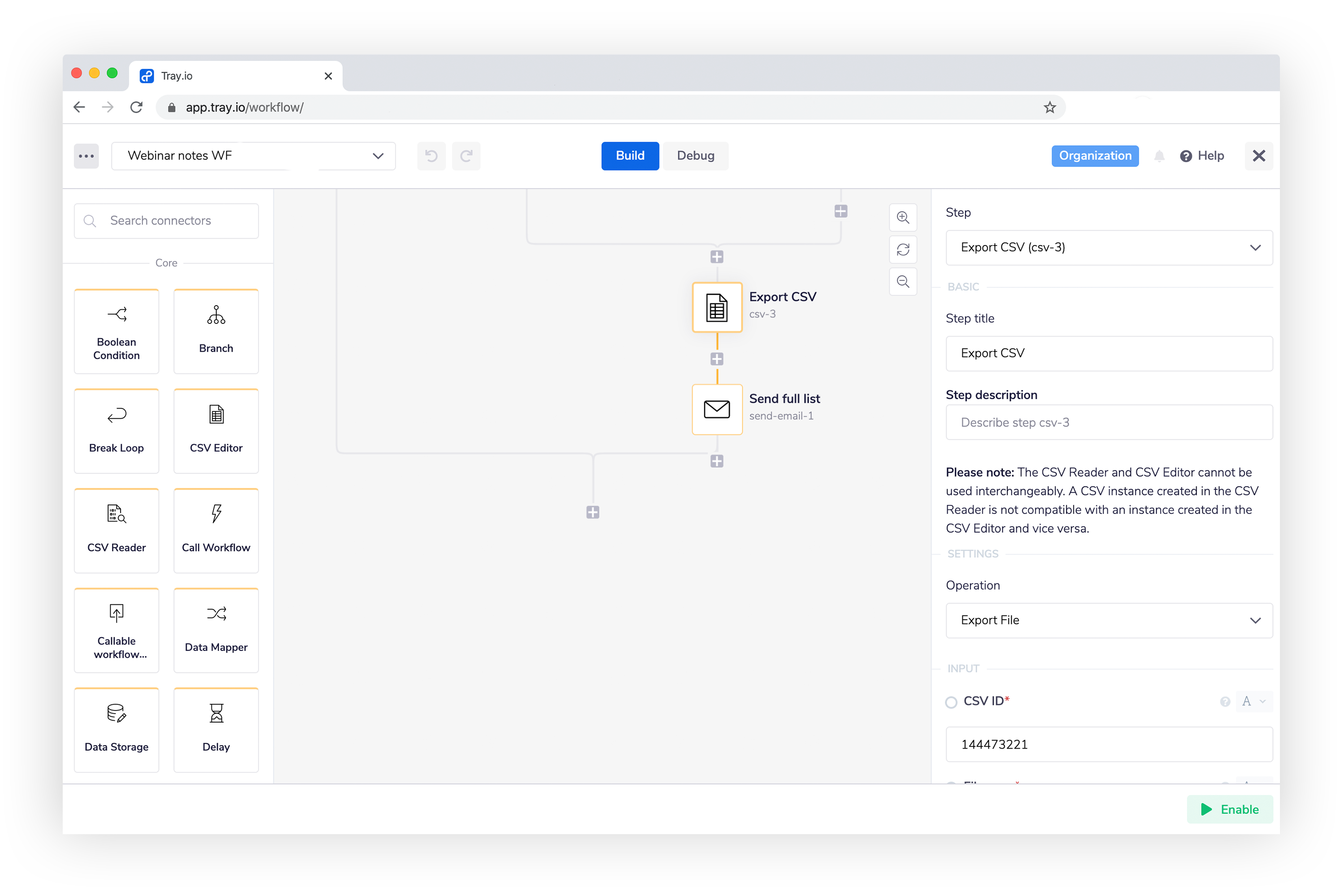Pick the CSV Reader connector
The width and height of the screenshot is (1344, 896).
(116, 530)
